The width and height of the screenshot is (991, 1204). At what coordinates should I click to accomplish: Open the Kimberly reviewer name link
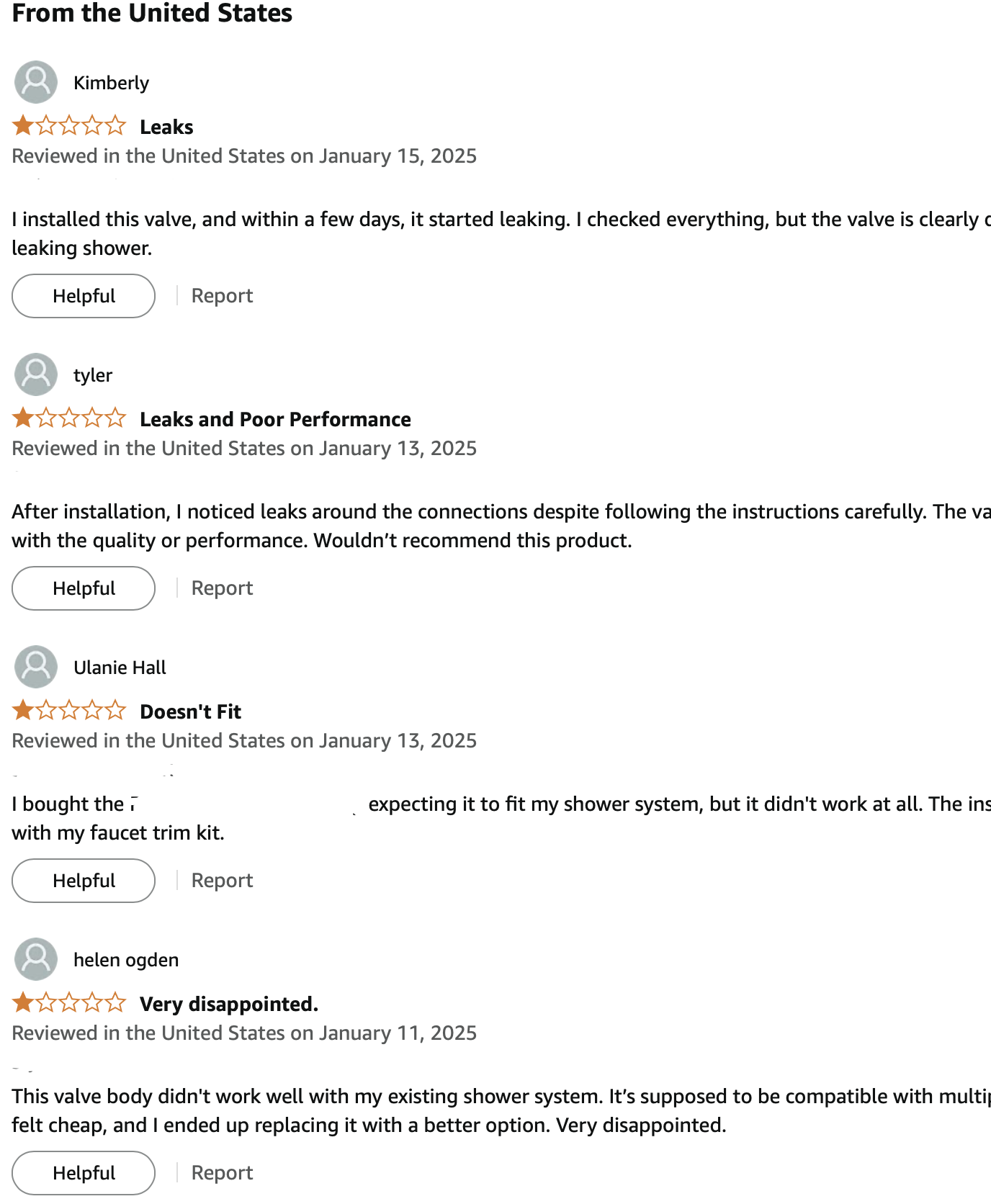pos(111,83)
